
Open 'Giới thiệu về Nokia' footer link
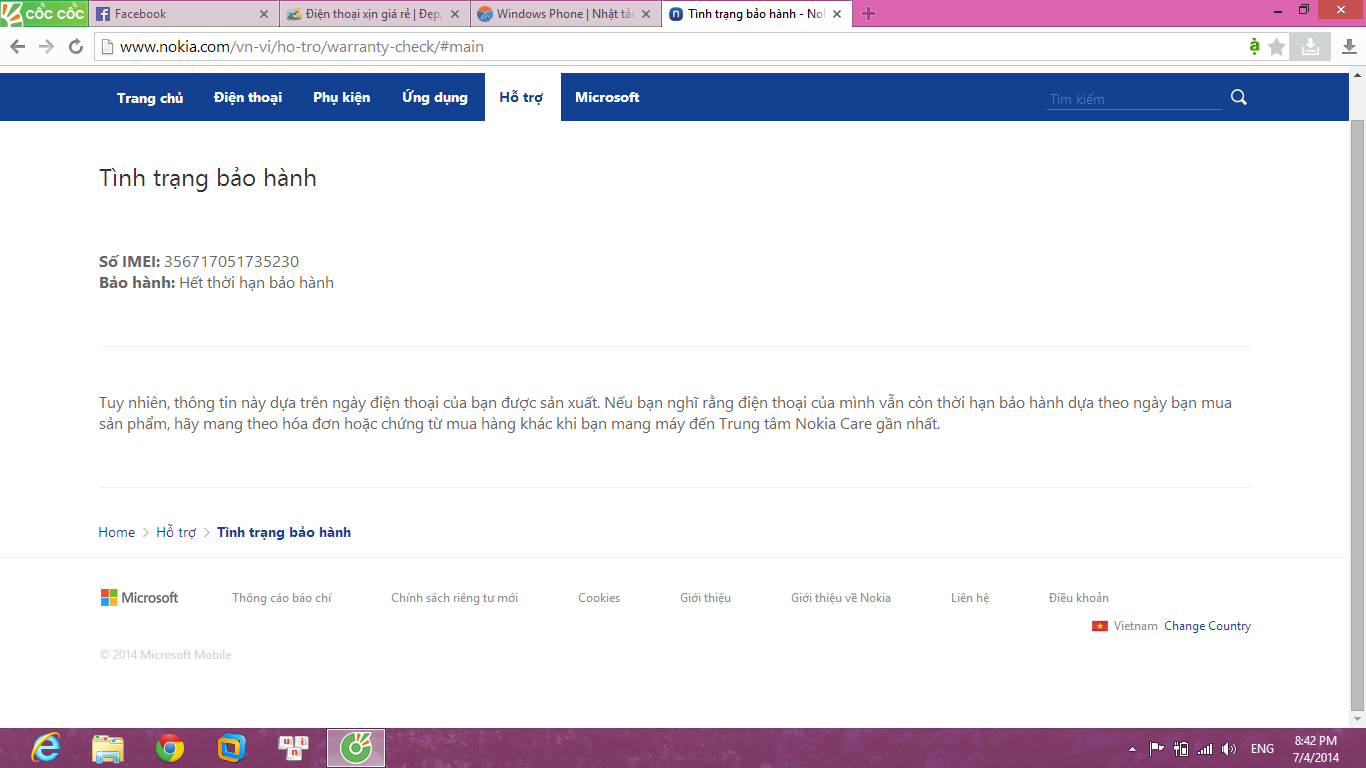841,598
